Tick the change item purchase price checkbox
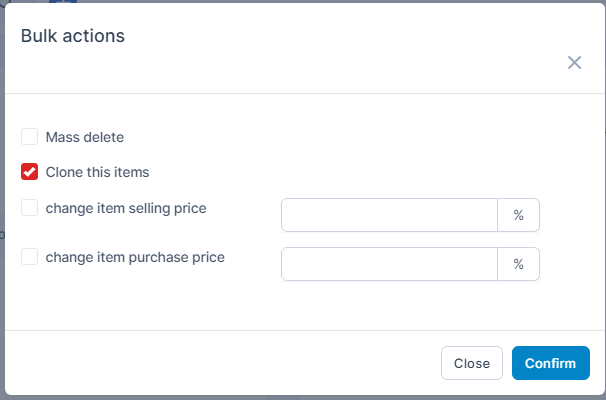 pos(30,257)
